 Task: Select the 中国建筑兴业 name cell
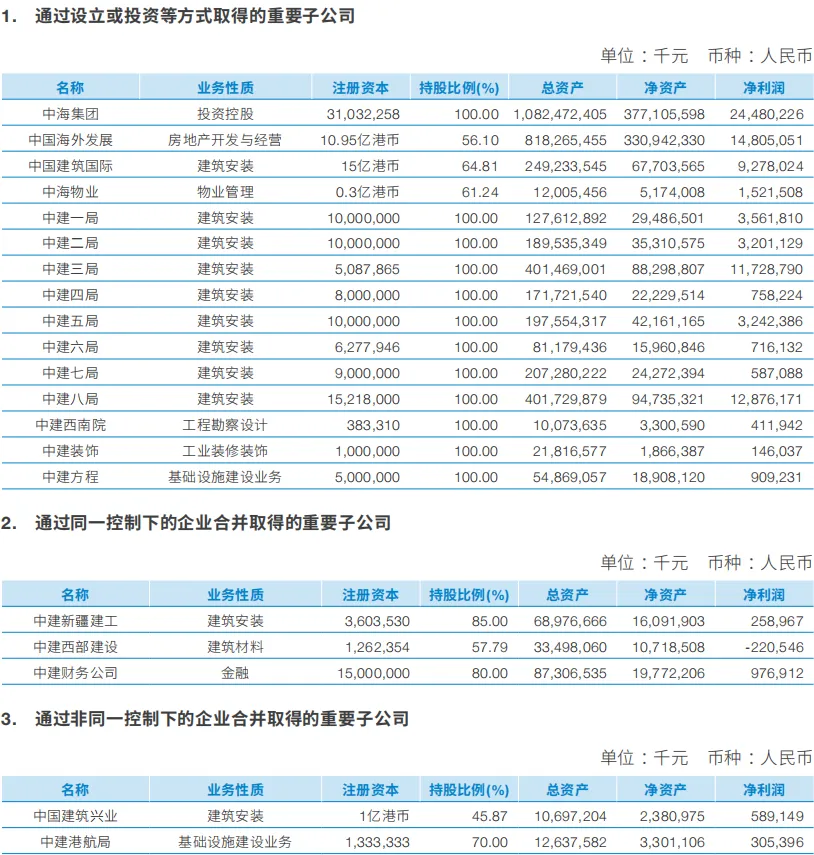[75, 816]
